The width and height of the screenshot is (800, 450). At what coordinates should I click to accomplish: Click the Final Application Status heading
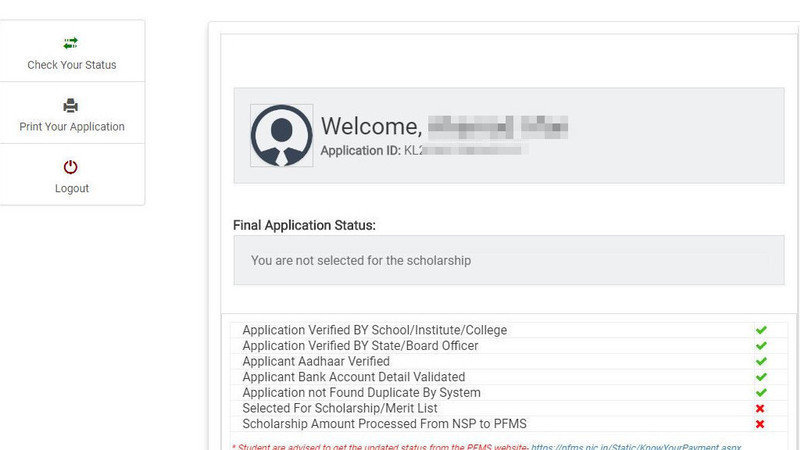(x=304, y=225)
